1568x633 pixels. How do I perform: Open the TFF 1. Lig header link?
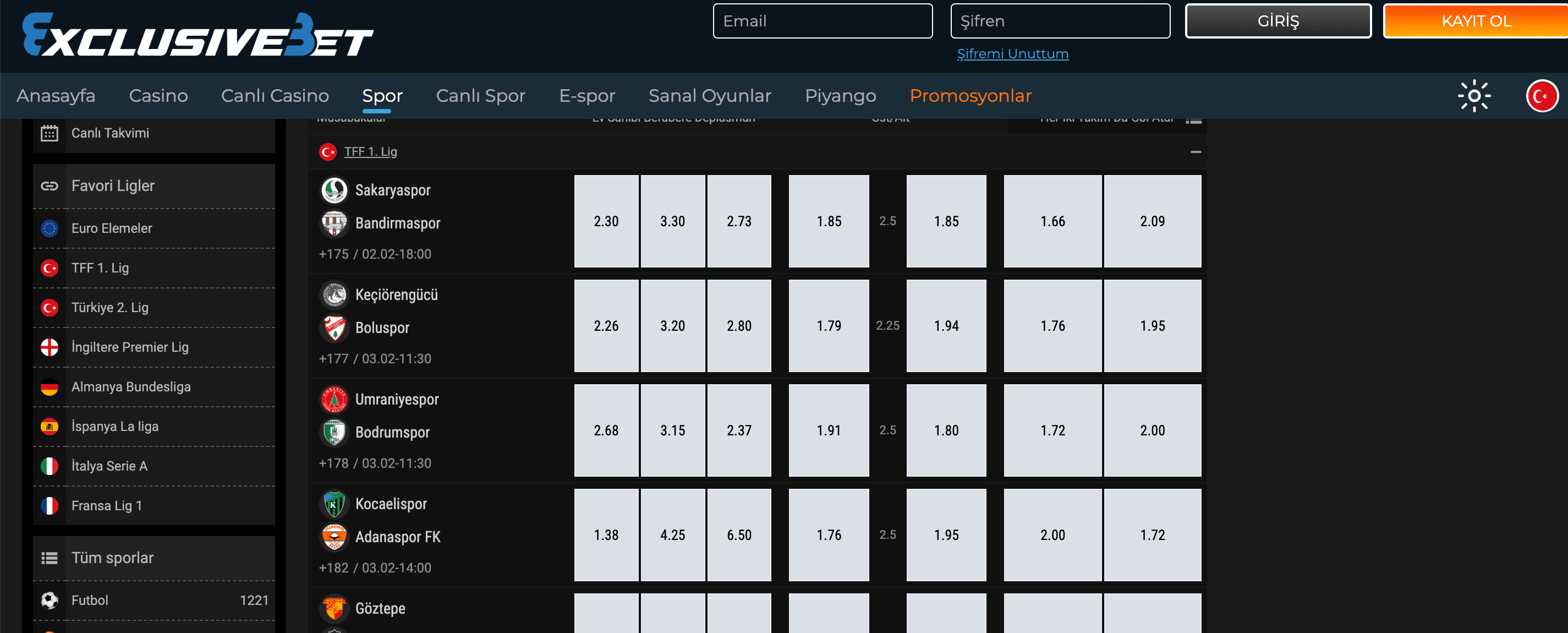pos(370,152)
